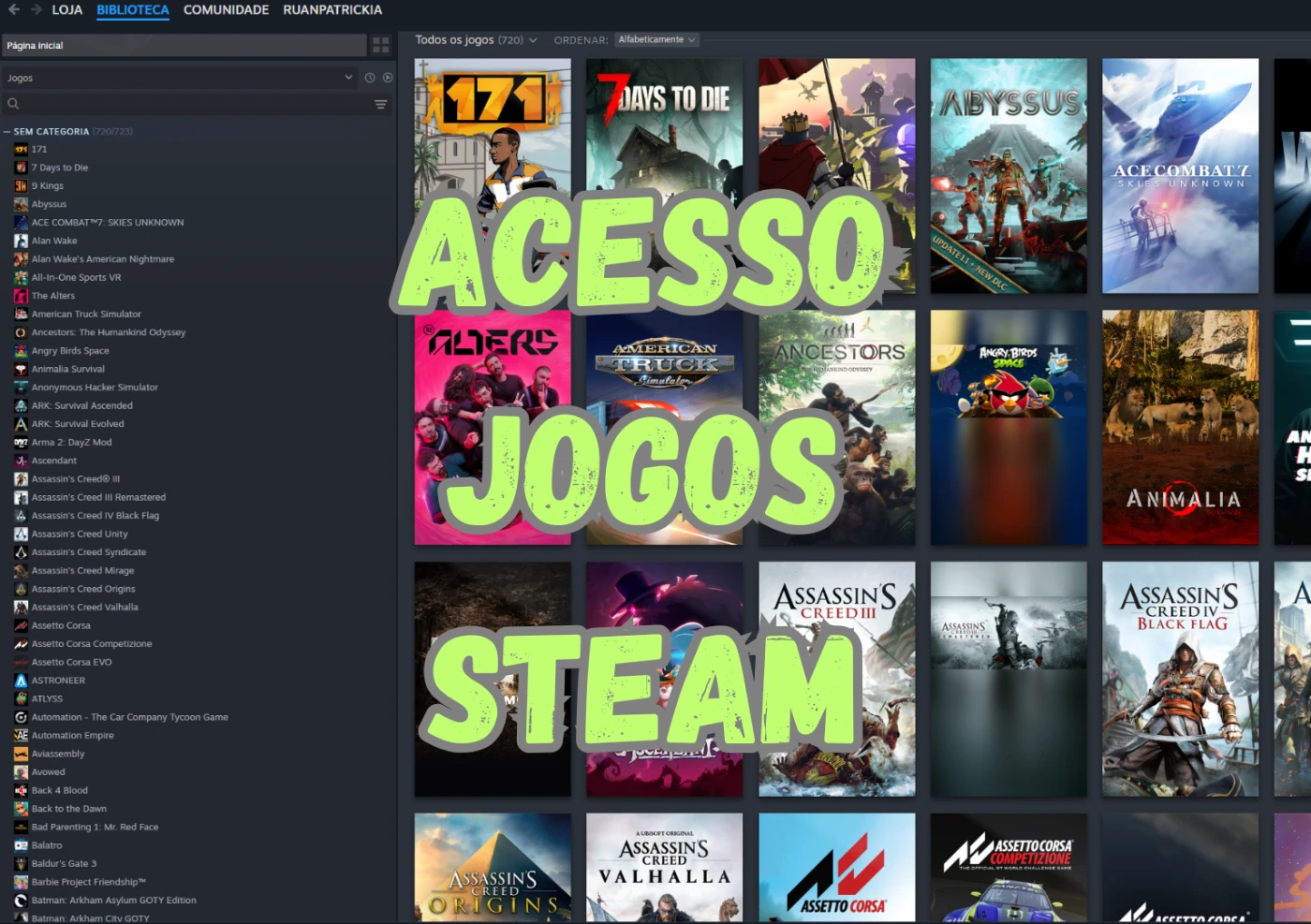Click the magnifier search icon
The width and height of the screenshot is (1311, 924).
(x=13, y=104)
